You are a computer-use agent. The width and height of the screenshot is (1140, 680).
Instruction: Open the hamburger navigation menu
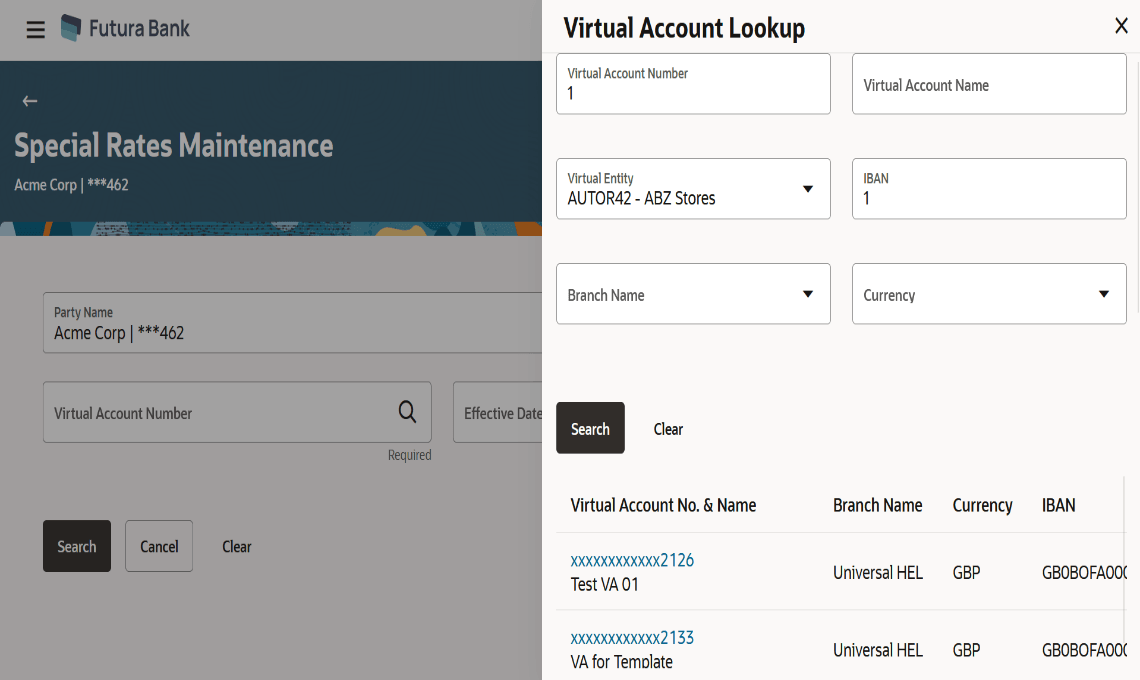36,30
